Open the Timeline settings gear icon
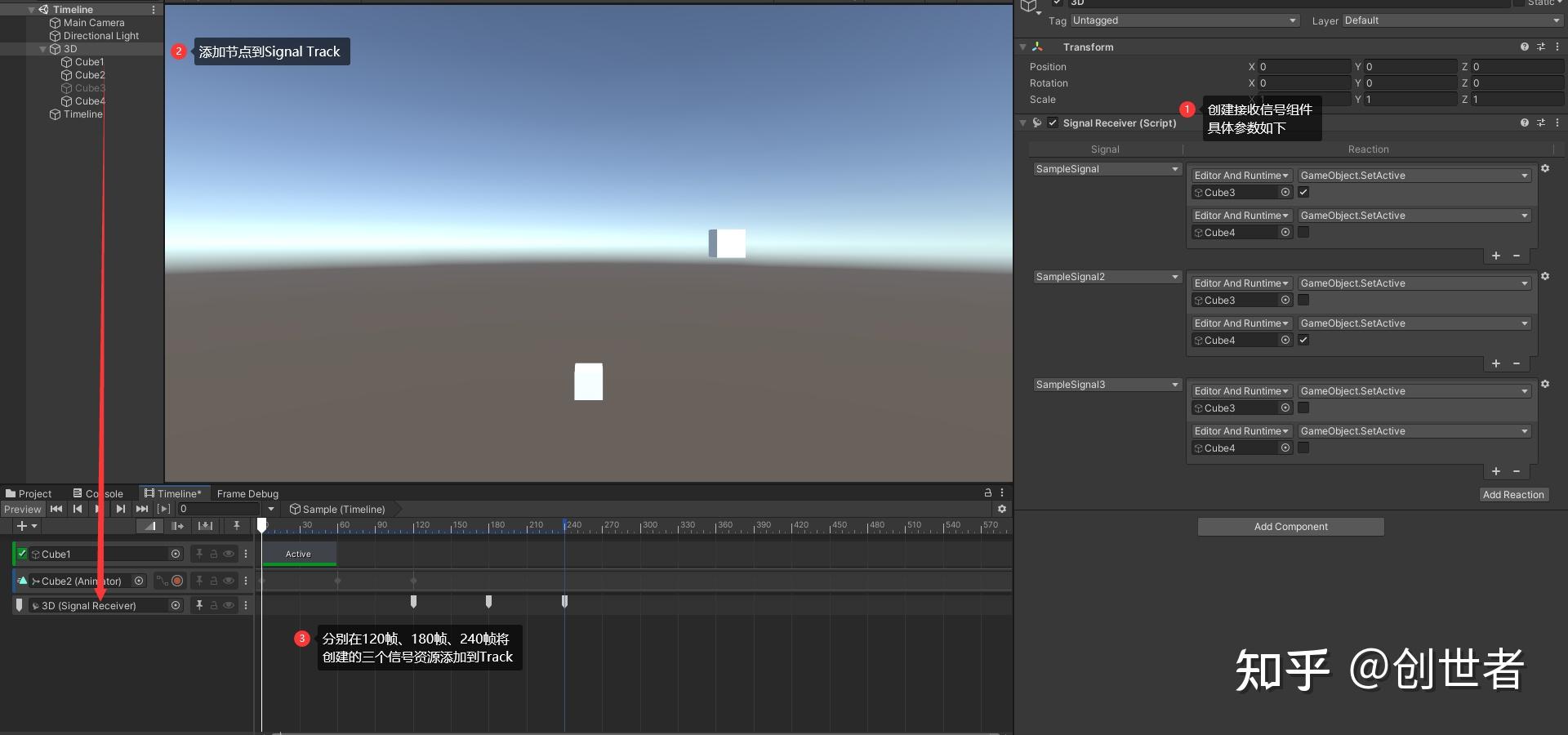The height and width of the screenshot is (735, 1568). [x=1003, y=509]
